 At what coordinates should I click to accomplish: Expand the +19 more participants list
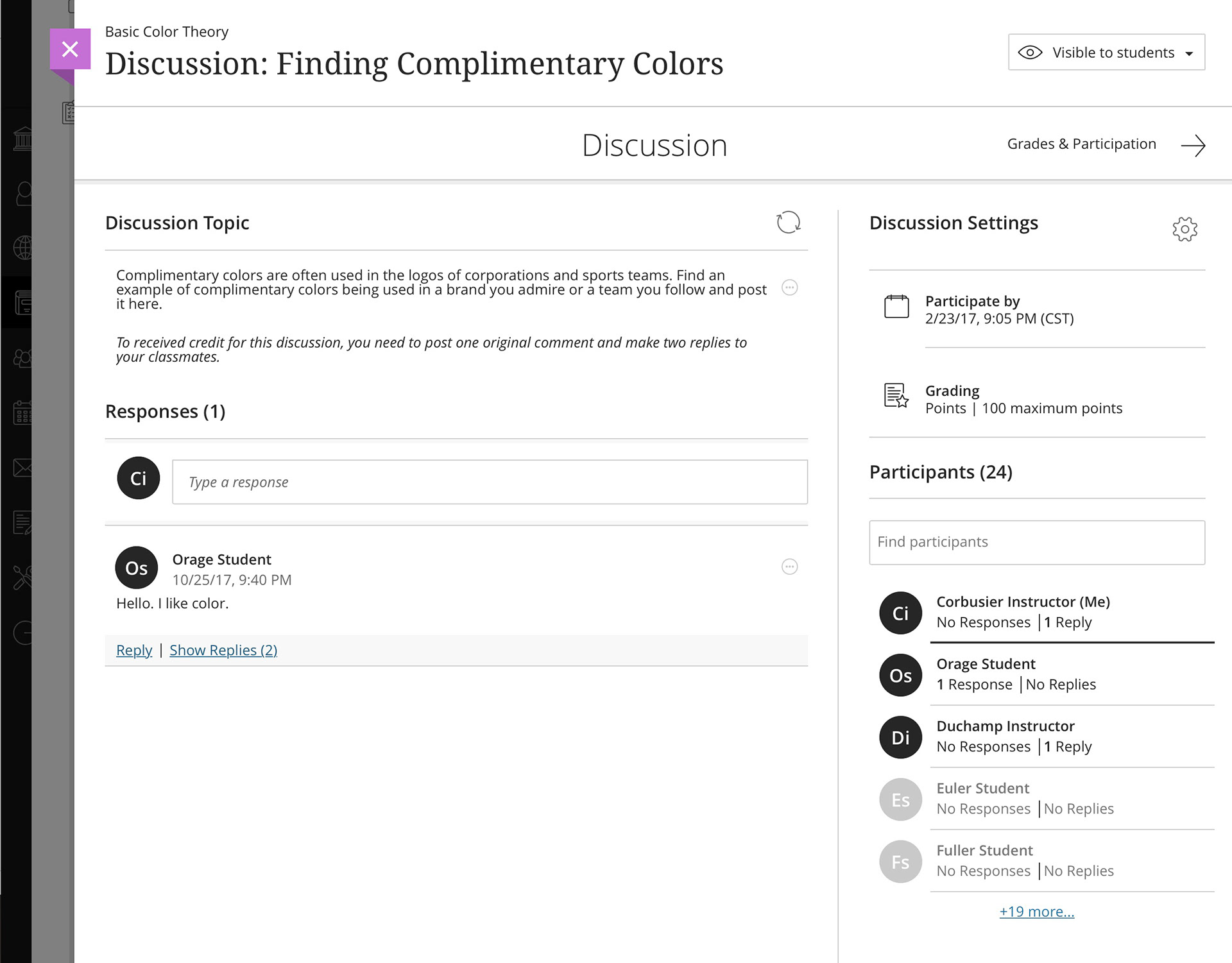[x=1036, y=911]
